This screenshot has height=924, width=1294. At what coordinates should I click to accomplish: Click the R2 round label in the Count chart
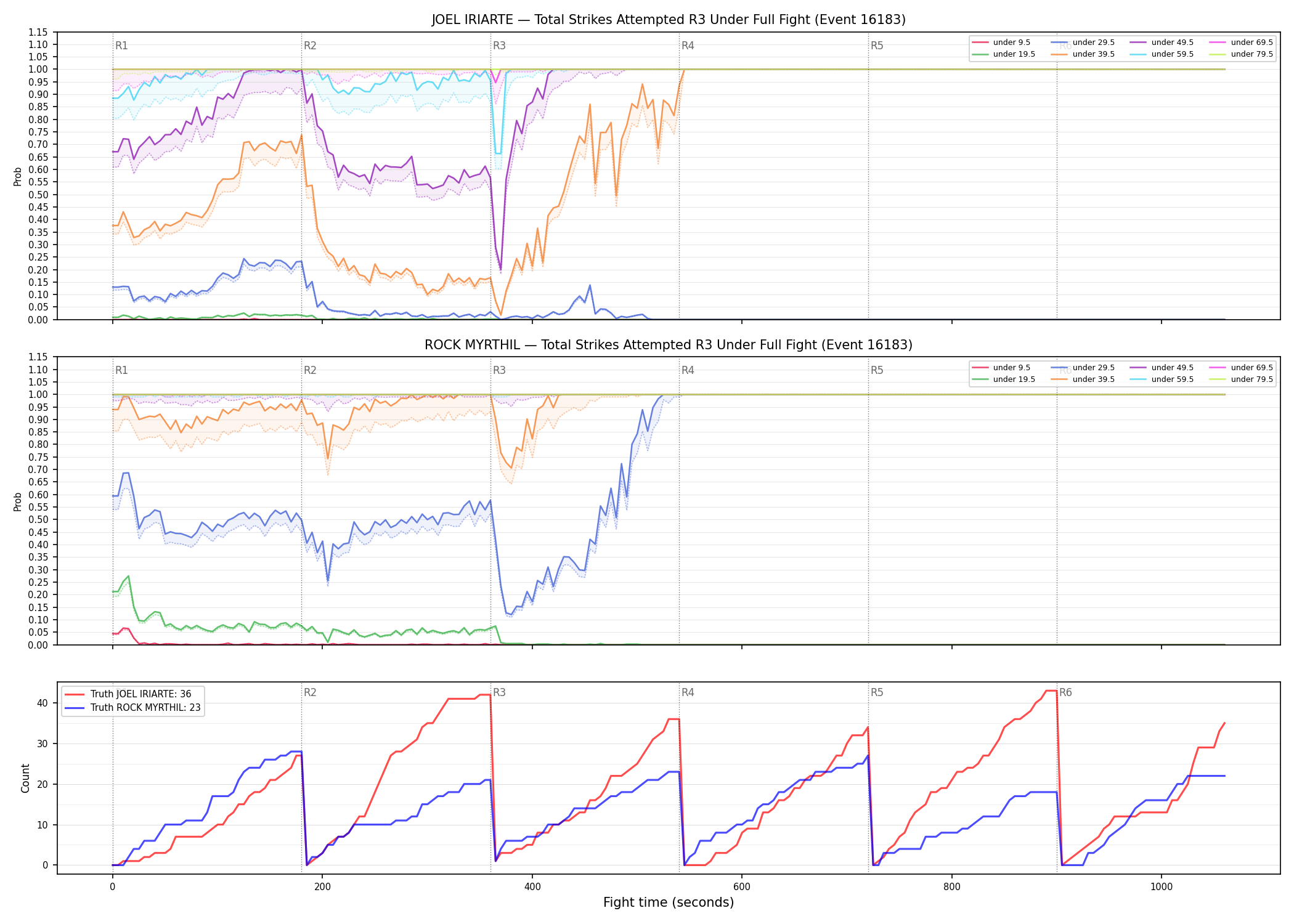click(310, 693)
